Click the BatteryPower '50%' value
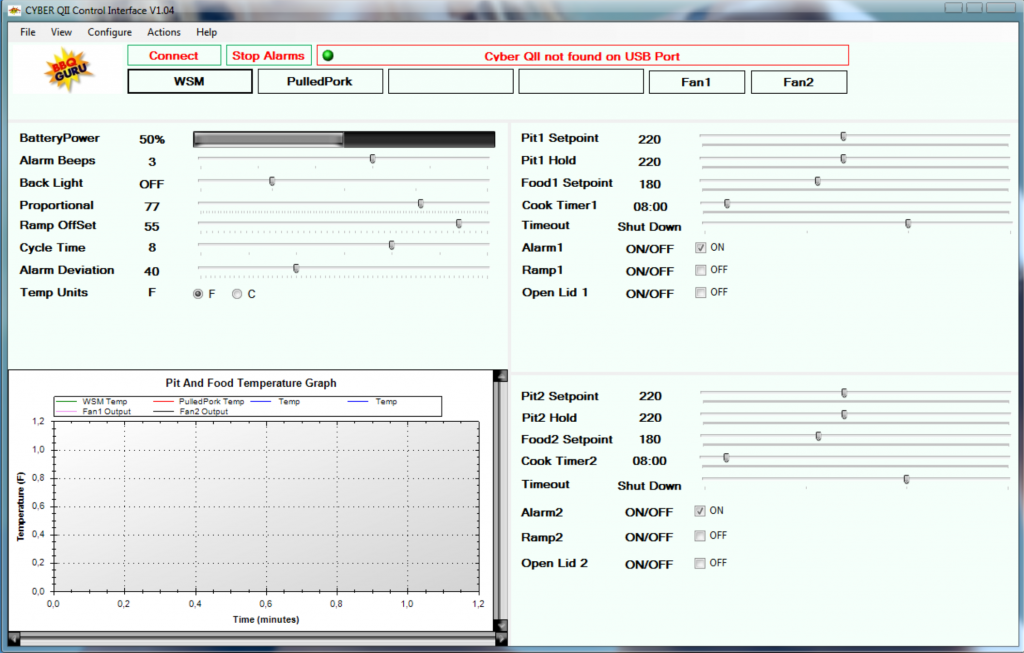The image size is (1024, 653). tap(152, 139)
